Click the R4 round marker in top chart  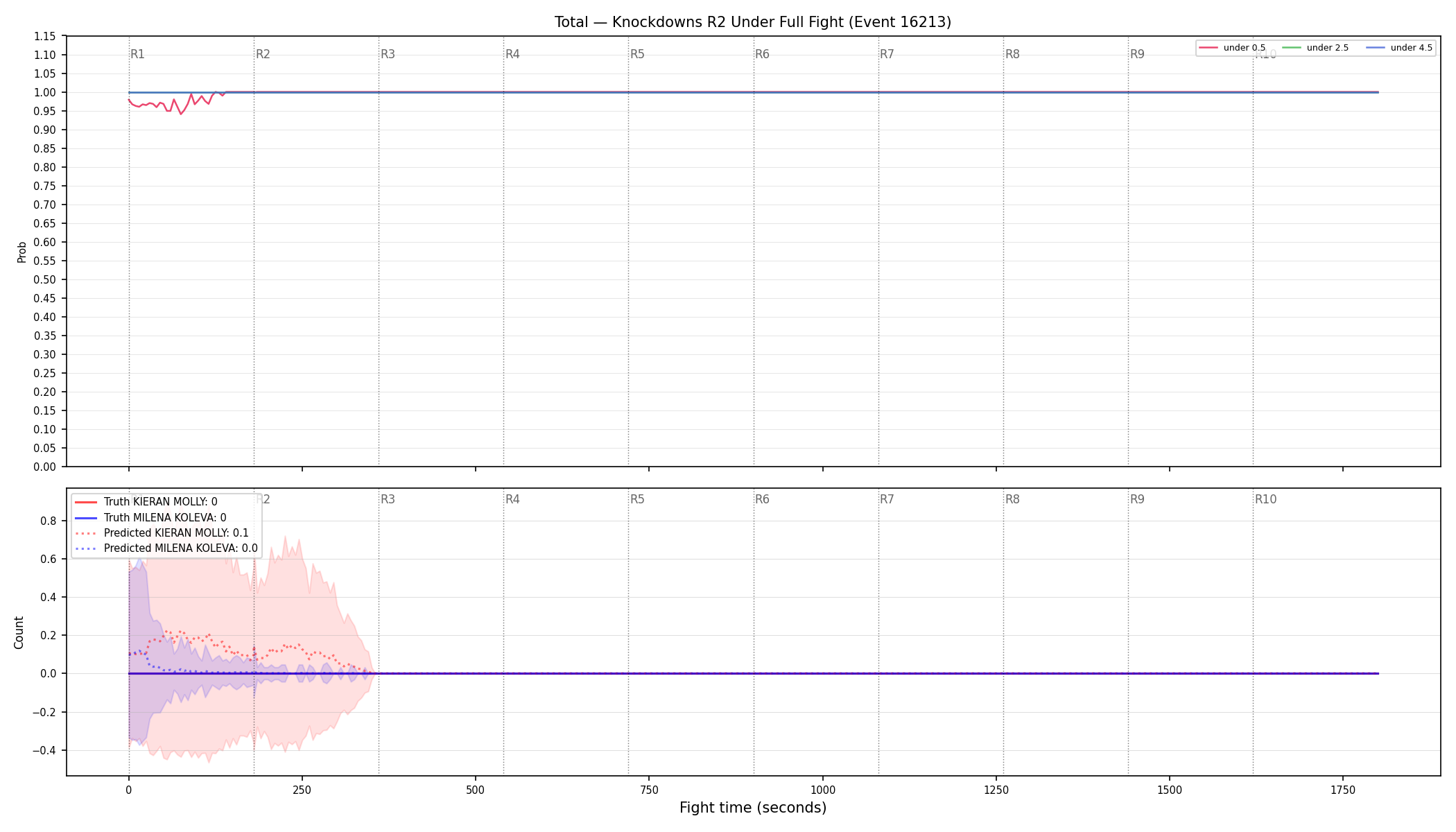click(x=512, y=54)
